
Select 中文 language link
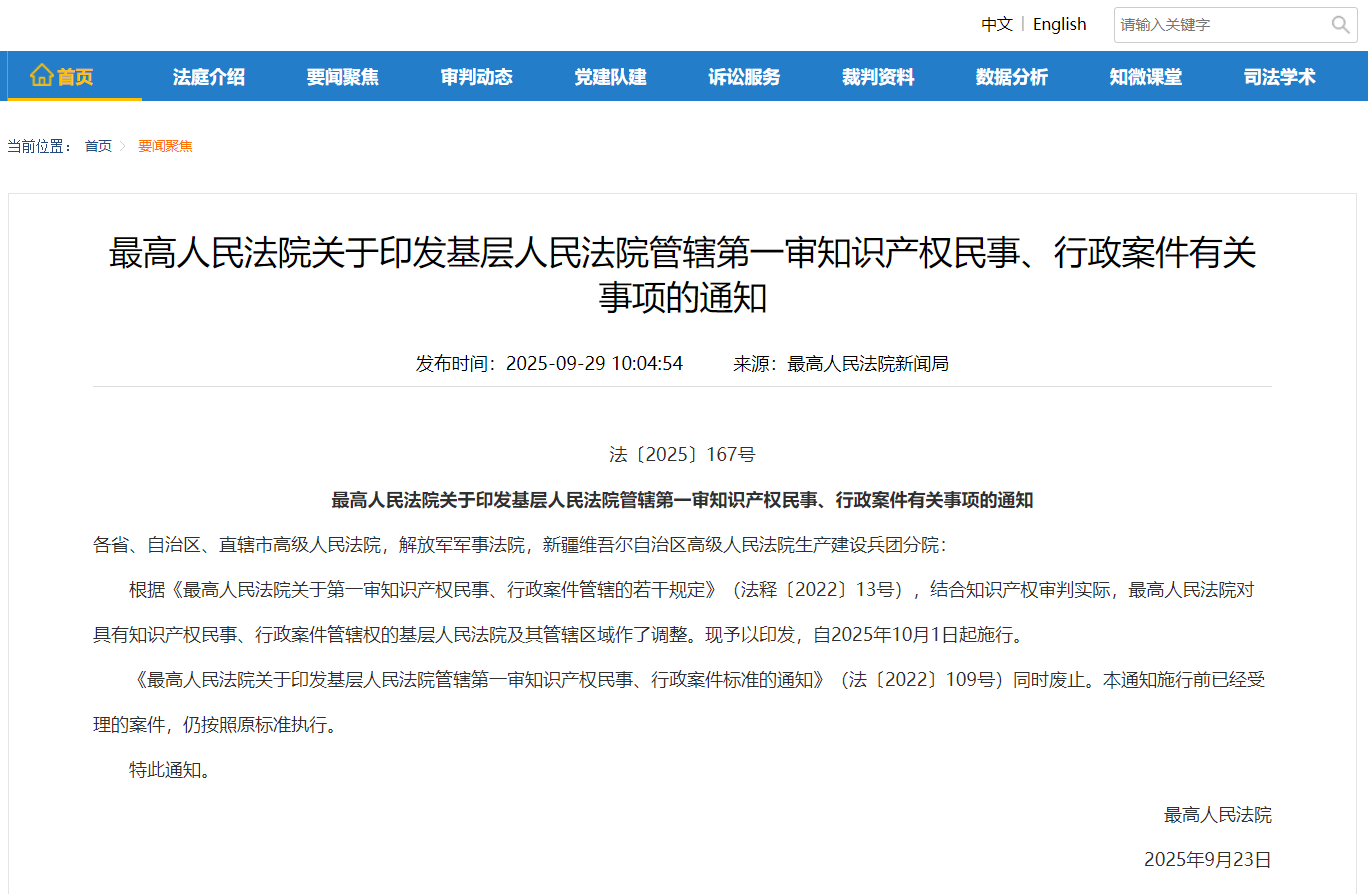996,24
